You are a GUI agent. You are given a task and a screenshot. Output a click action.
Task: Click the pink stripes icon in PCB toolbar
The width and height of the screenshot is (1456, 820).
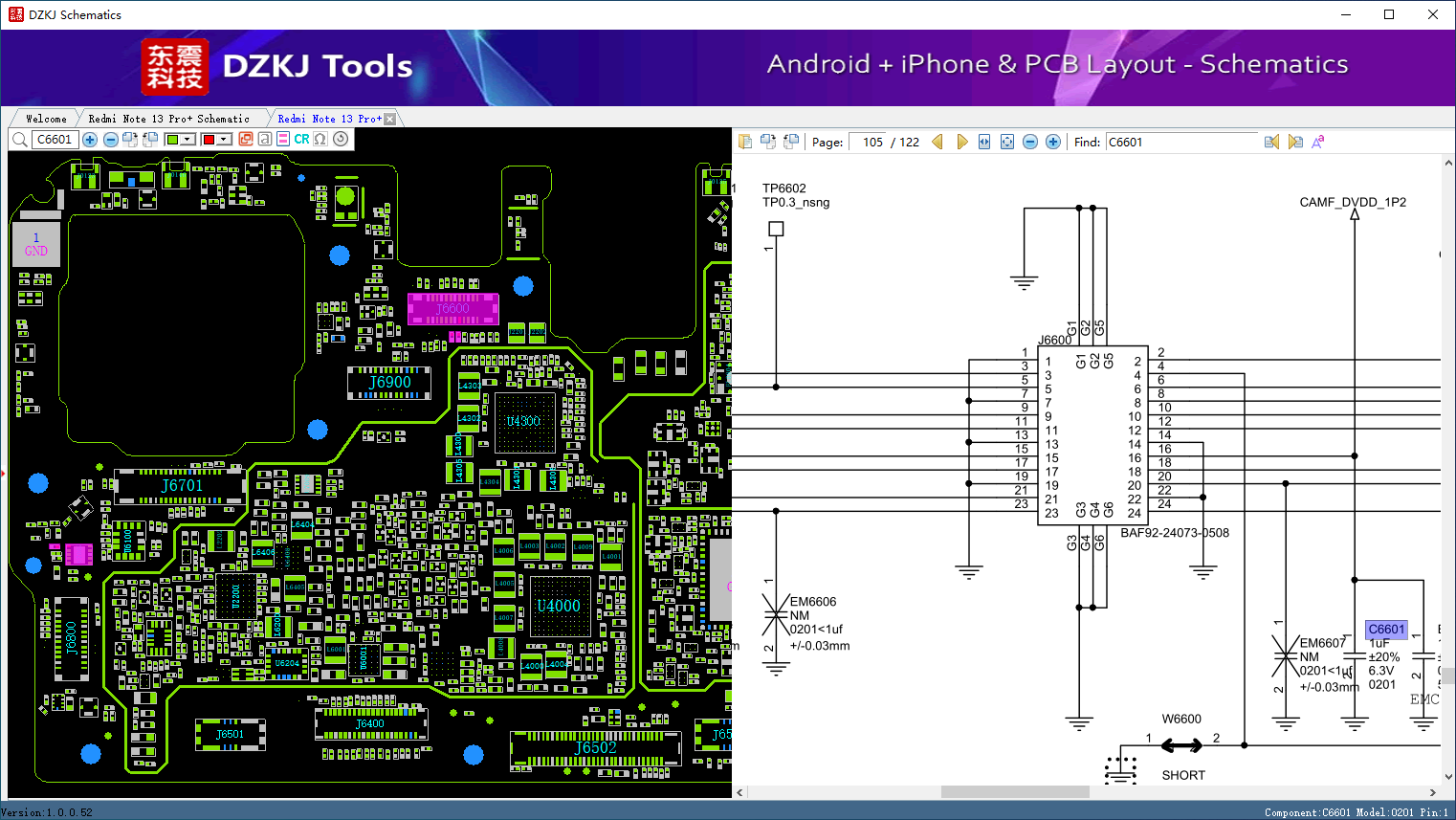click(283, 139)
